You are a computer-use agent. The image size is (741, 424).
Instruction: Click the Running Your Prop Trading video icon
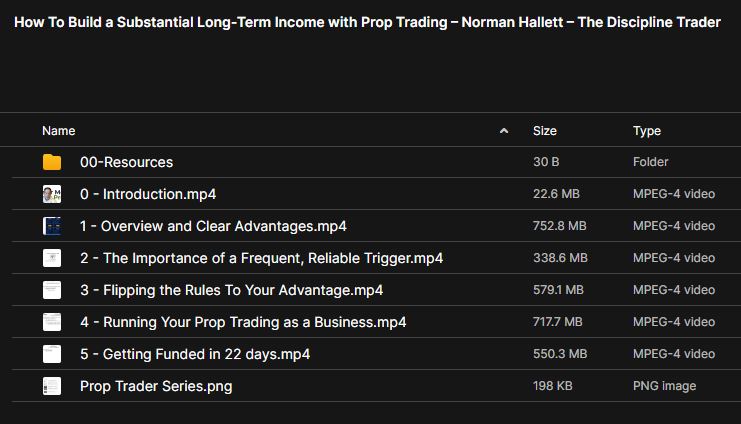coord(52,322)
